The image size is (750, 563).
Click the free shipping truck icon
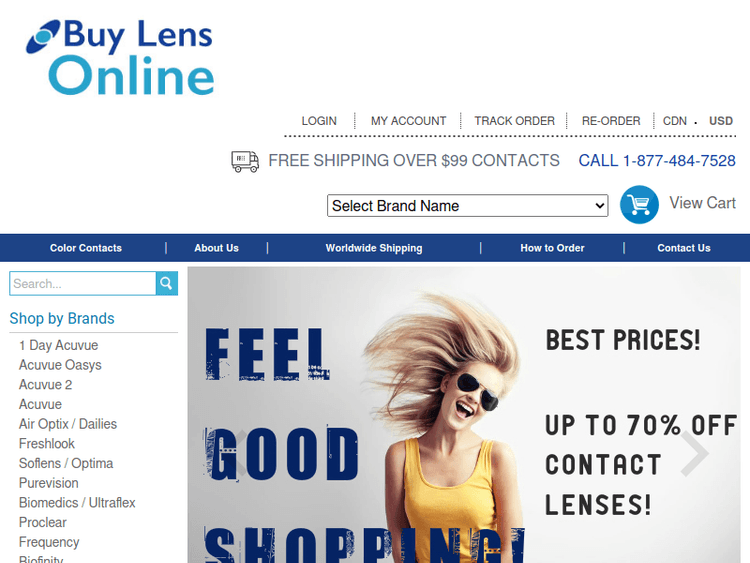coord(245,161)
